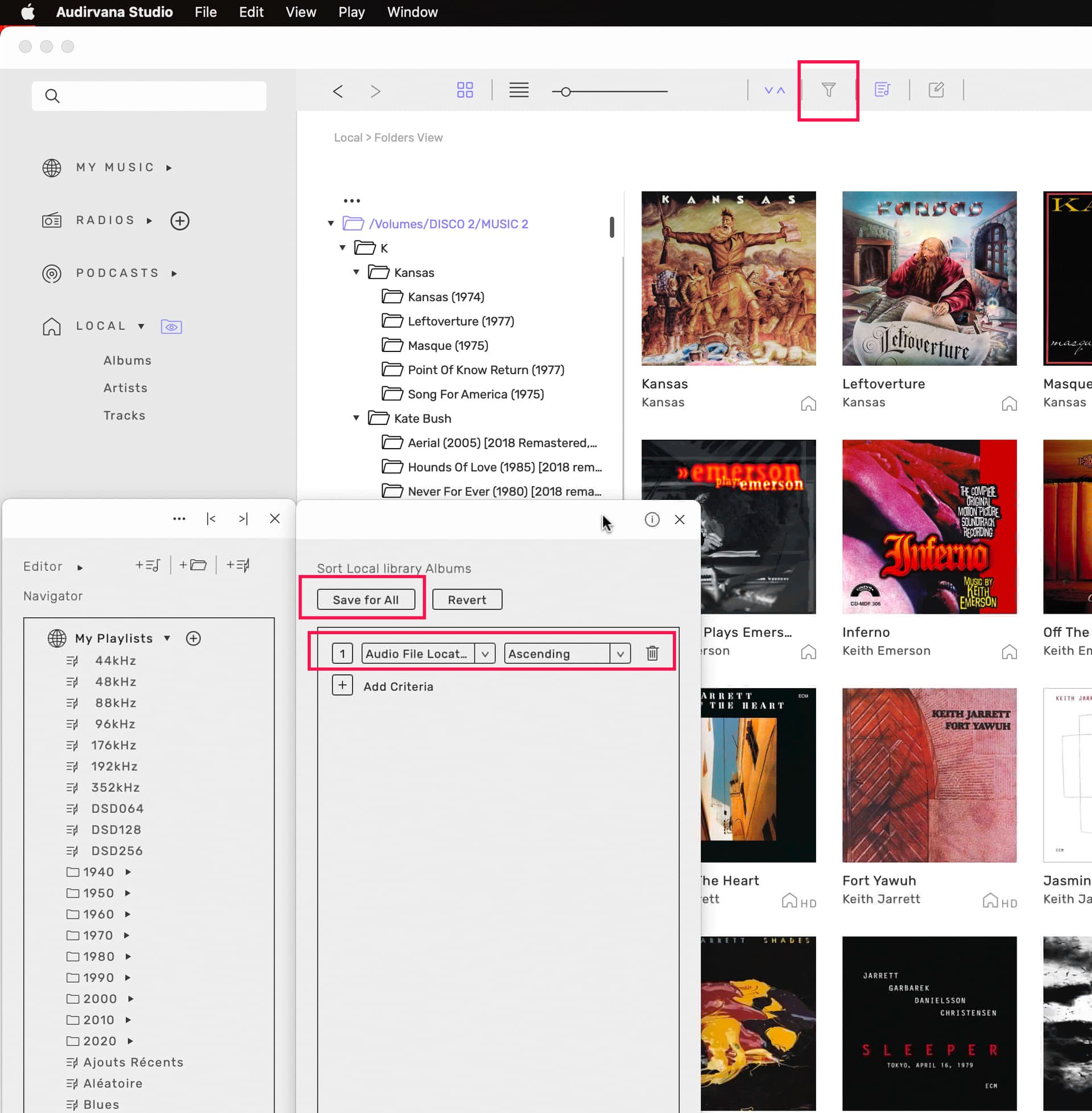Open the sort arrows icon in toolbar
This screenshot has width=1092, height=1113.
pyautogui.click(x=774, y=90)
